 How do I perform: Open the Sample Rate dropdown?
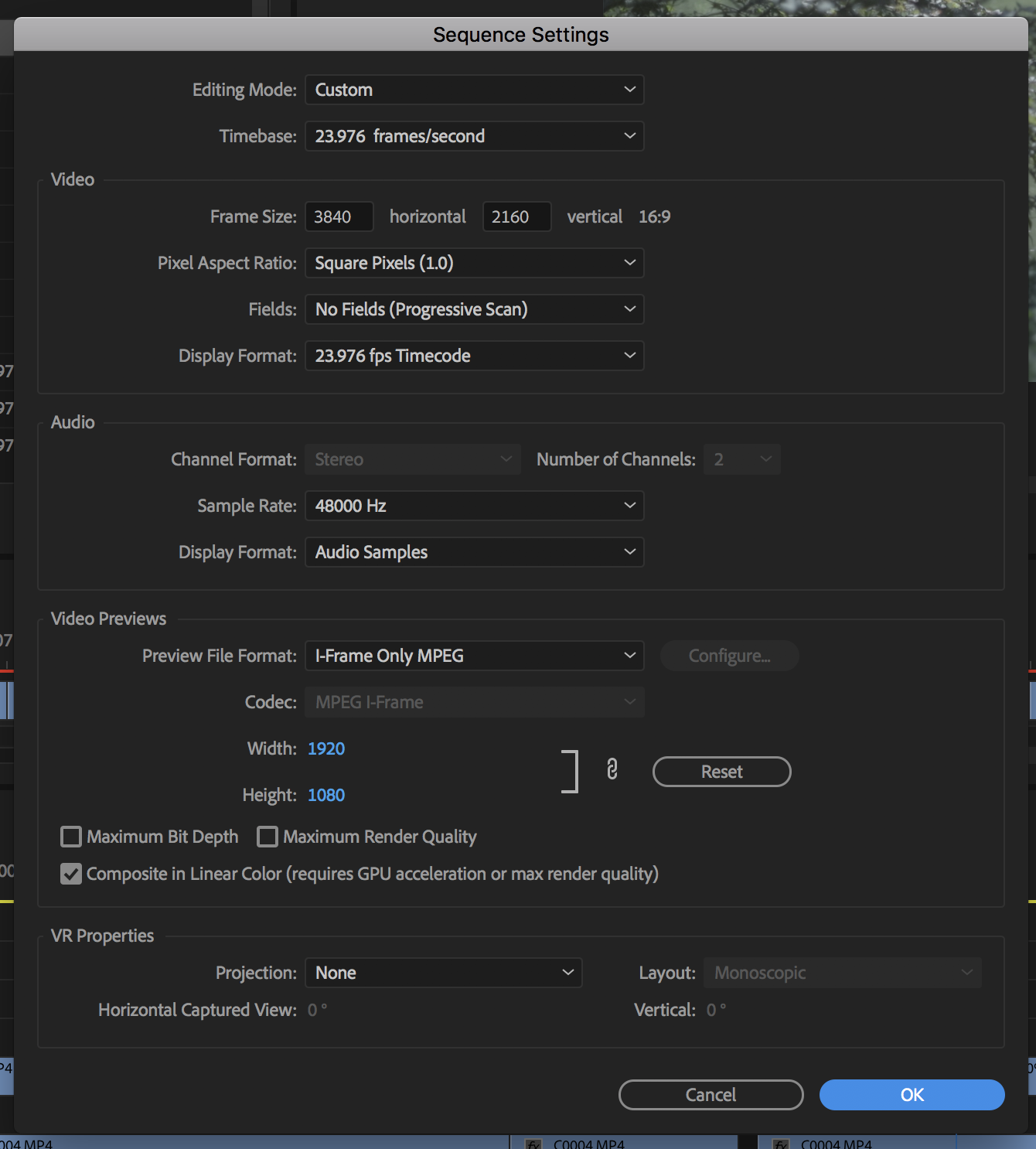474,506
